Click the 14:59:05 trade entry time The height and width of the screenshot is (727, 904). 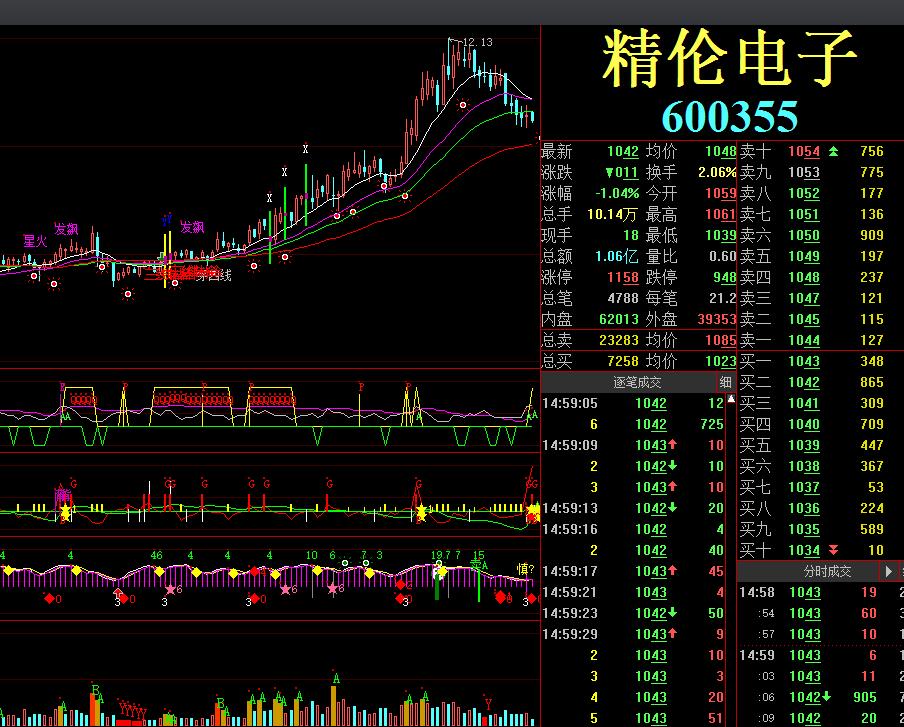pos(570,403)
